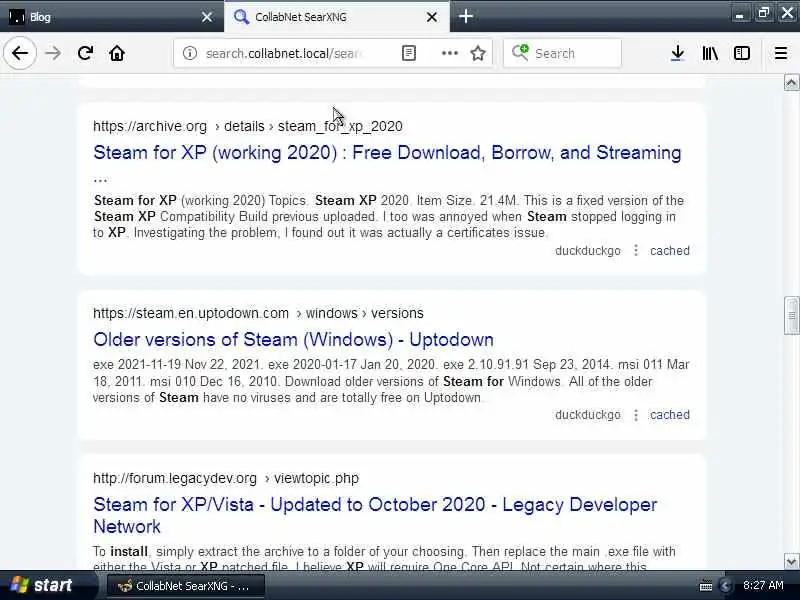800x600 pixels.
Task: Reload the current page
Action: tap(85, 53)
